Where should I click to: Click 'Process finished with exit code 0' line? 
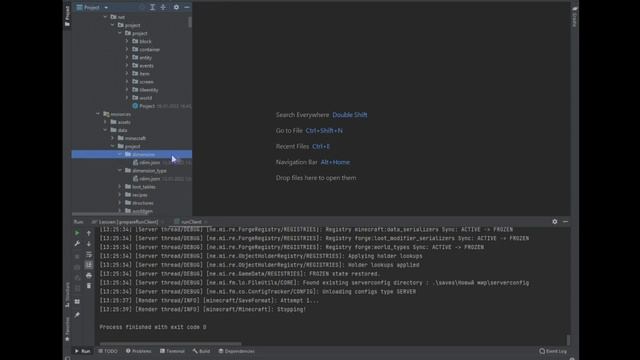tap(153, 327)
